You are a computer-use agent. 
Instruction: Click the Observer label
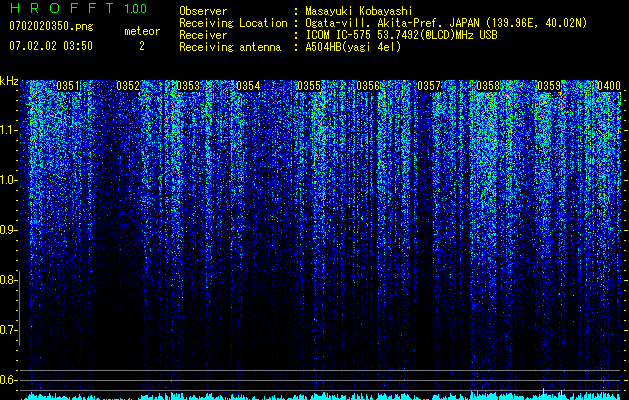point(203,11)
